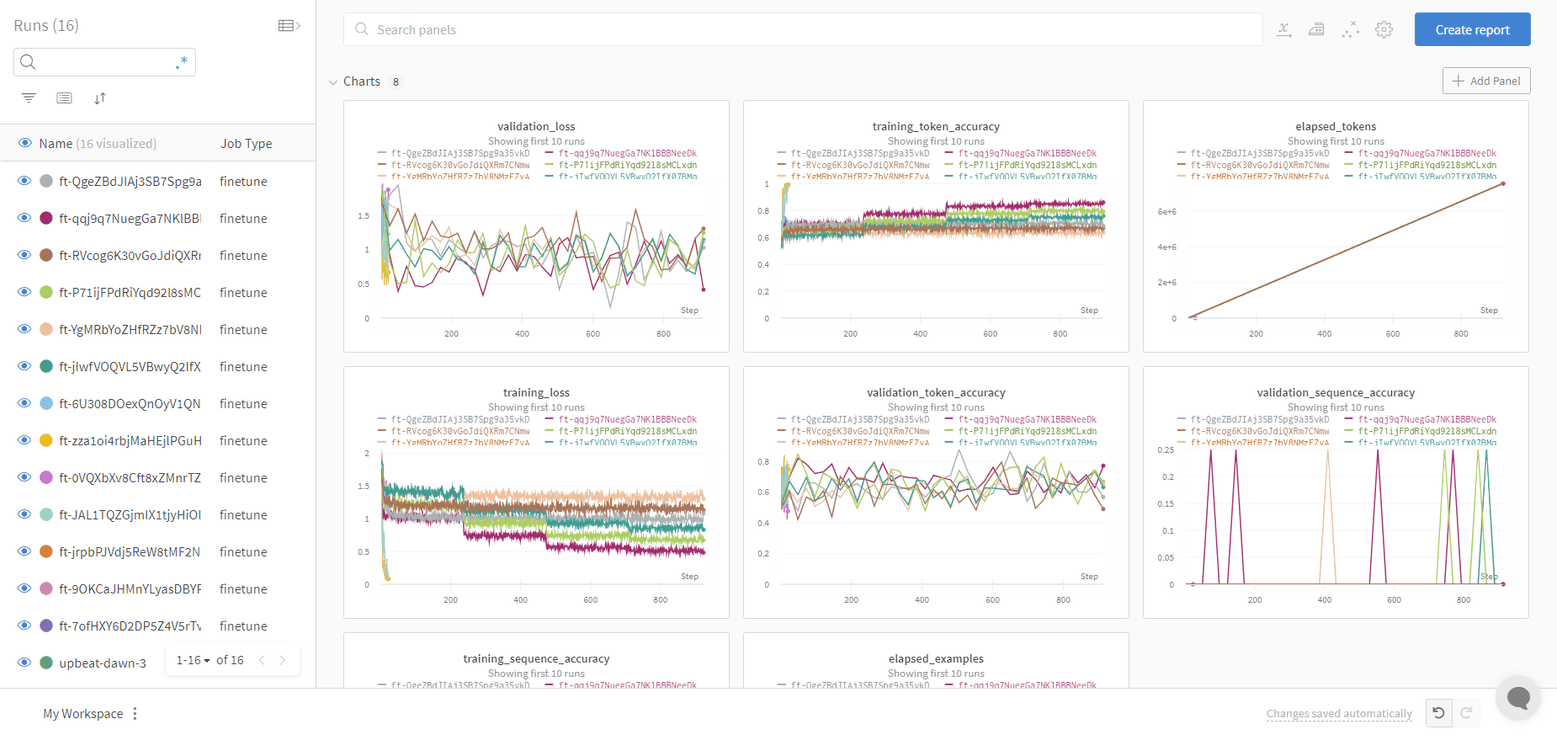
Task: Undo workspace changes
Action: (x=1438, y=713)
